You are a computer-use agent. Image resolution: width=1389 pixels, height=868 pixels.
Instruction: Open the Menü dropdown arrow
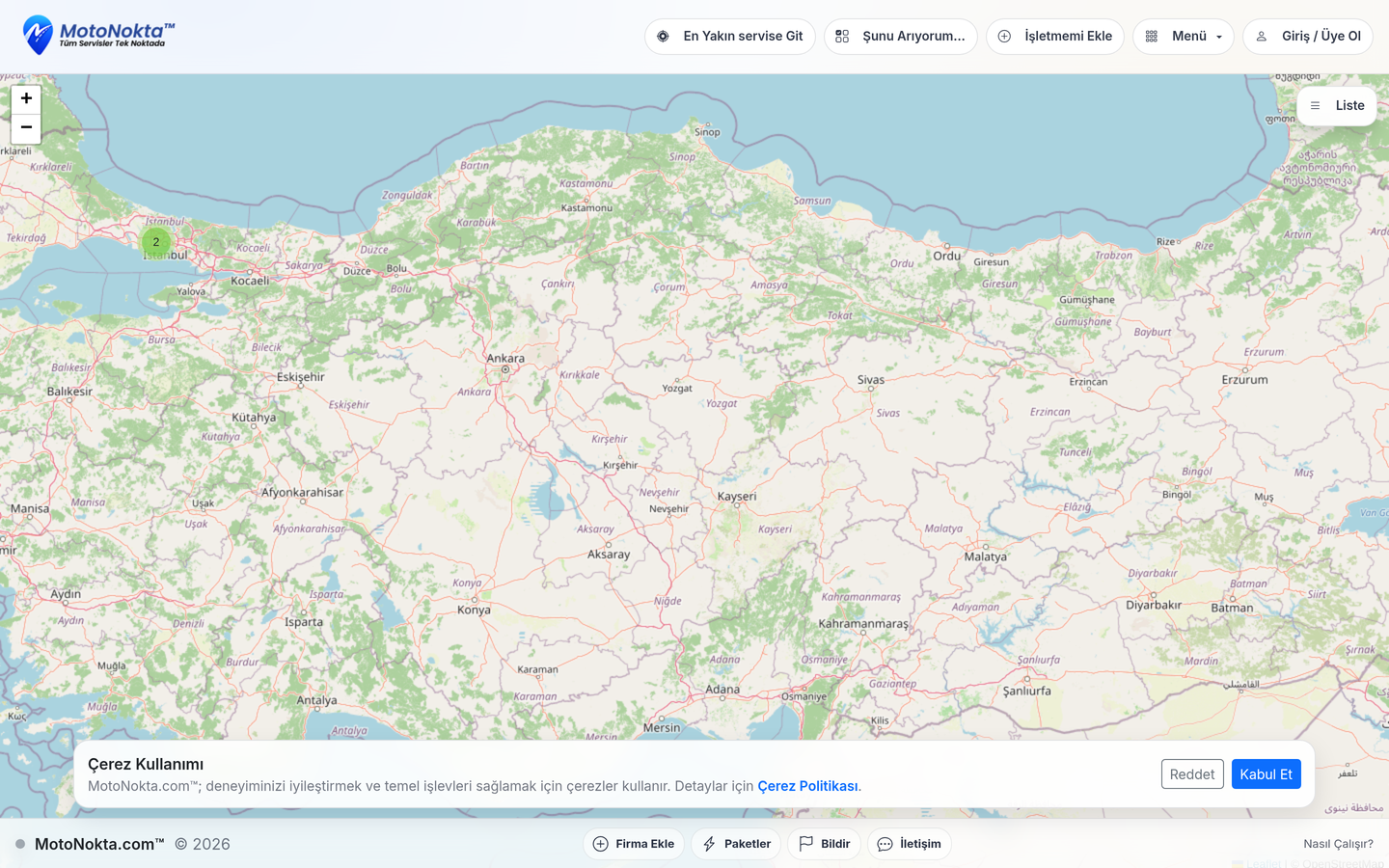[x=1219, y=38]
